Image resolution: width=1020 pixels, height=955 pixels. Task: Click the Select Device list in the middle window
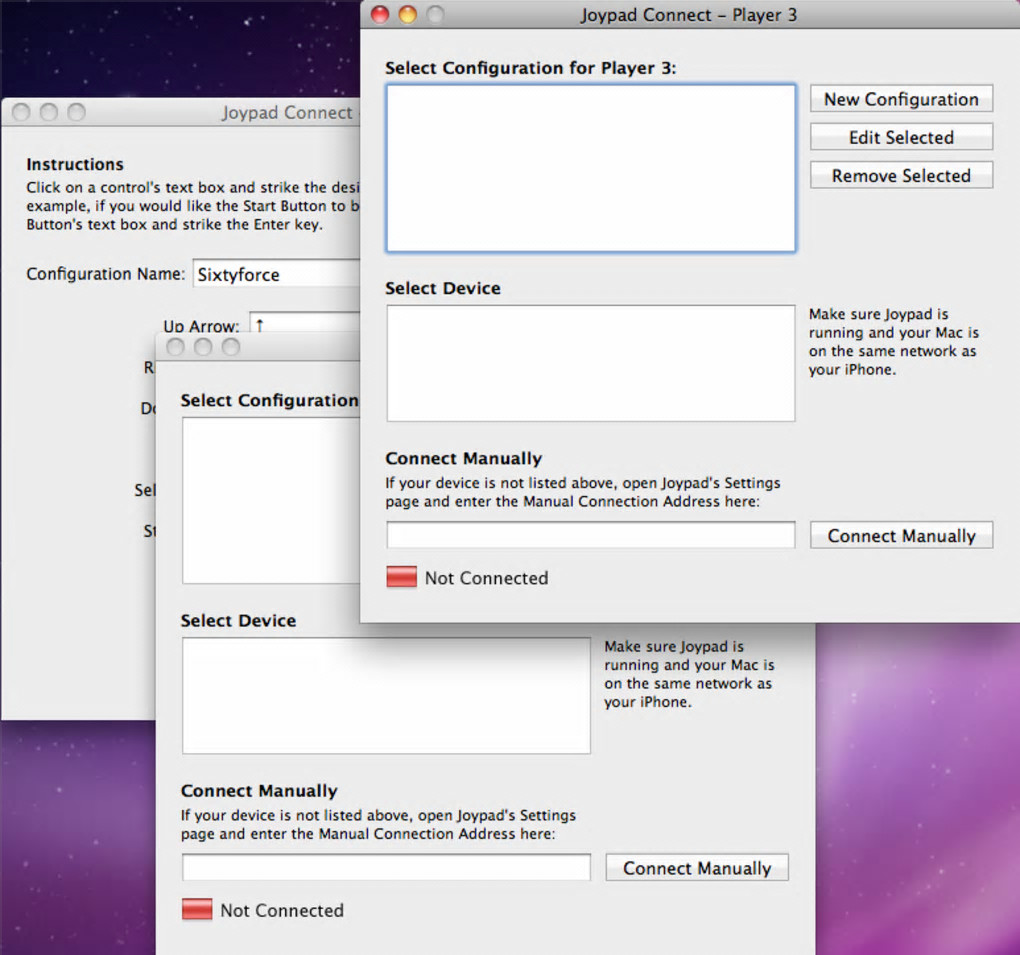(x=386, y=695)
